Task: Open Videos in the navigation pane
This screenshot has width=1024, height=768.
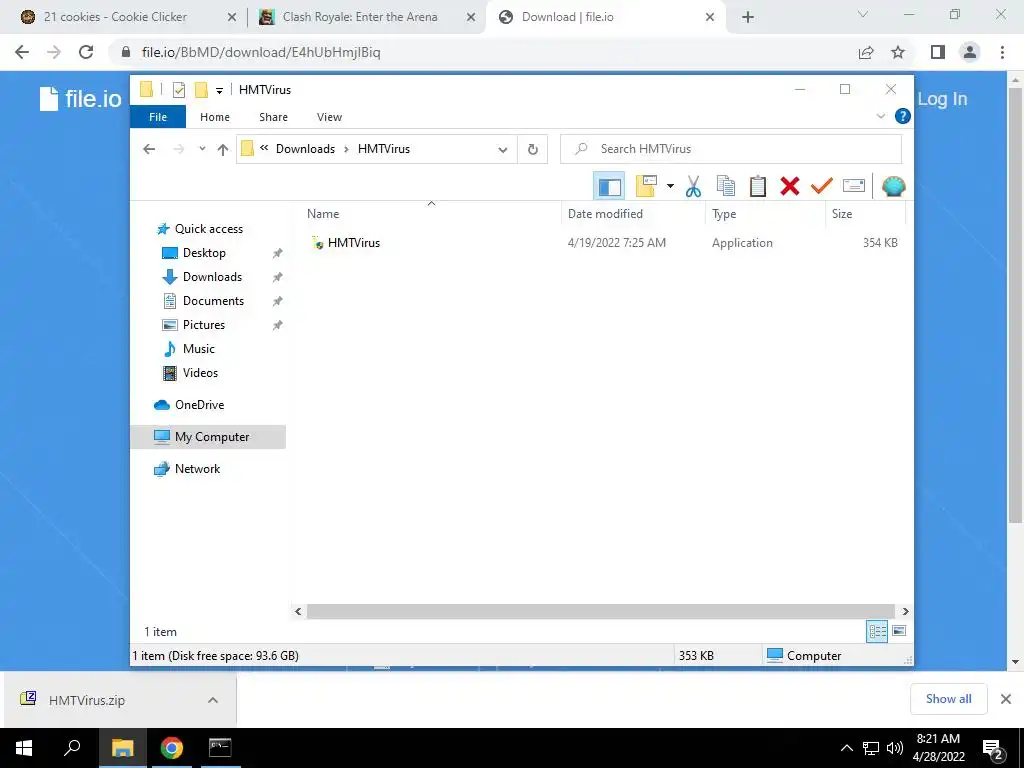Action: pyautogui.click(x=200, y=373)
